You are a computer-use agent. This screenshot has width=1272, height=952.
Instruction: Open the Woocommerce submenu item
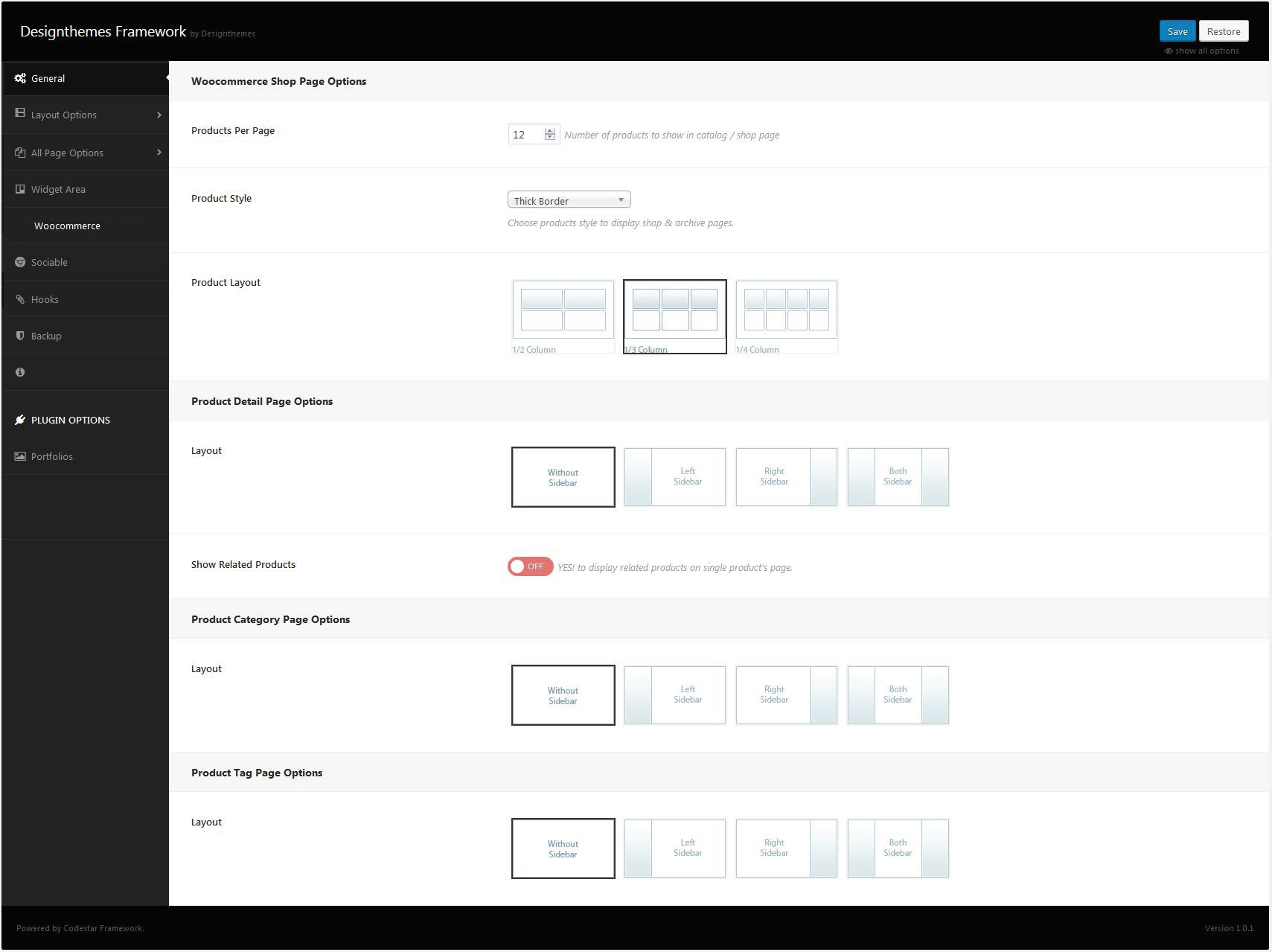click(85, 226)
